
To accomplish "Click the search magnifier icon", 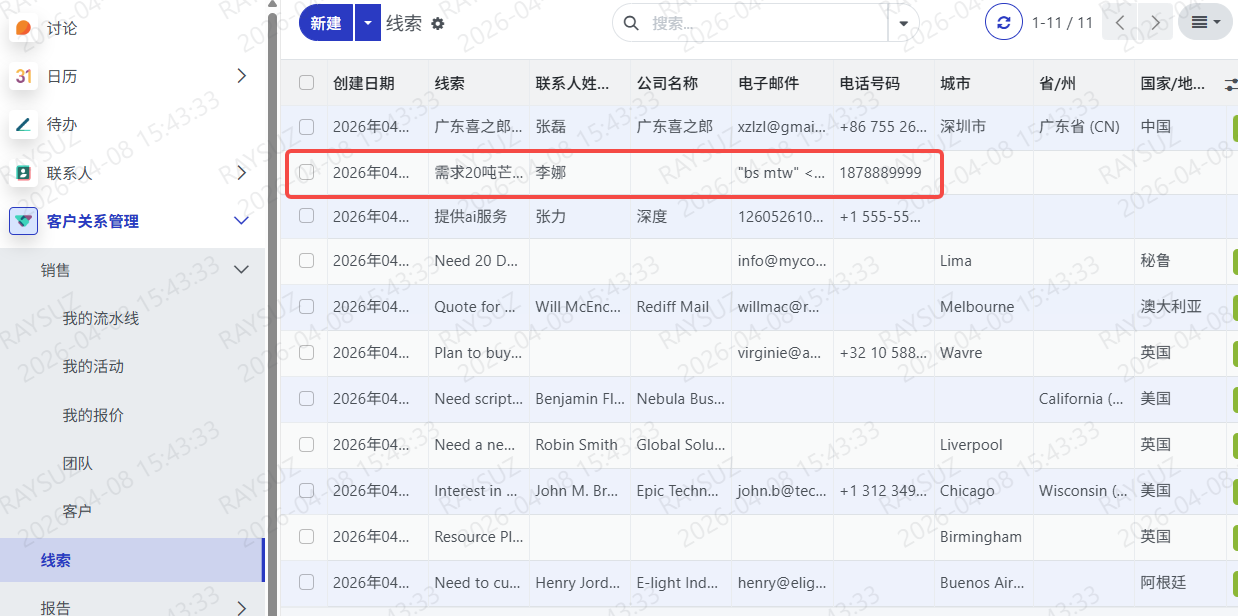I will coord(632,23).
